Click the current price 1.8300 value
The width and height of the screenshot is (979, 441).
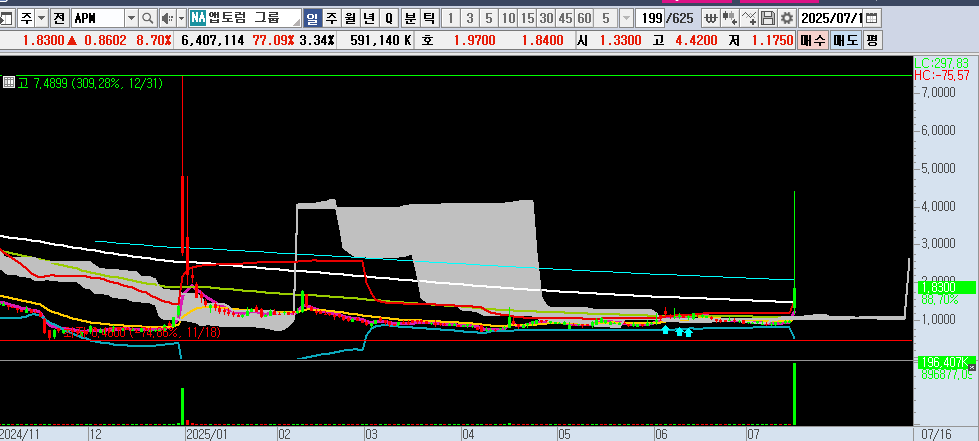[x=44, y=41]
